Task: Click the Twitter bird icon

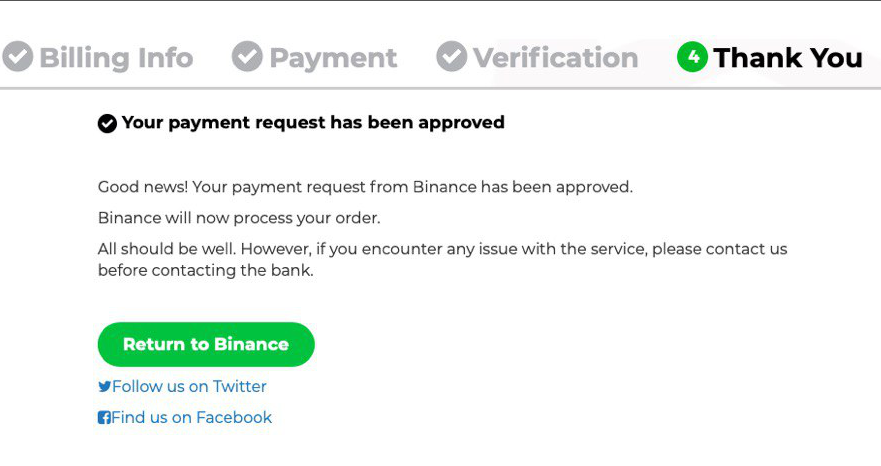Action: (x=104, y=387)
